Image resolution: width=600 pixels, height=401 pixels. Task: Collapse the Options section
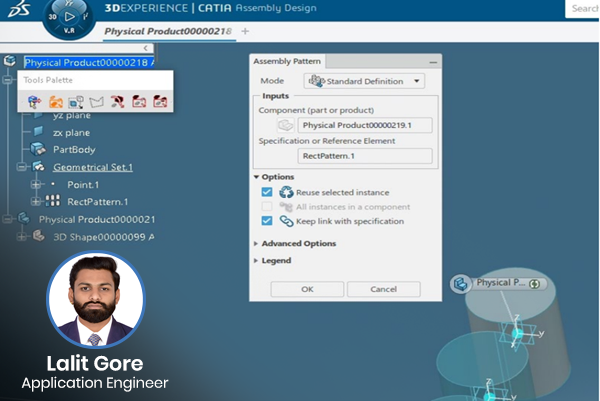(x=256, y=177)
